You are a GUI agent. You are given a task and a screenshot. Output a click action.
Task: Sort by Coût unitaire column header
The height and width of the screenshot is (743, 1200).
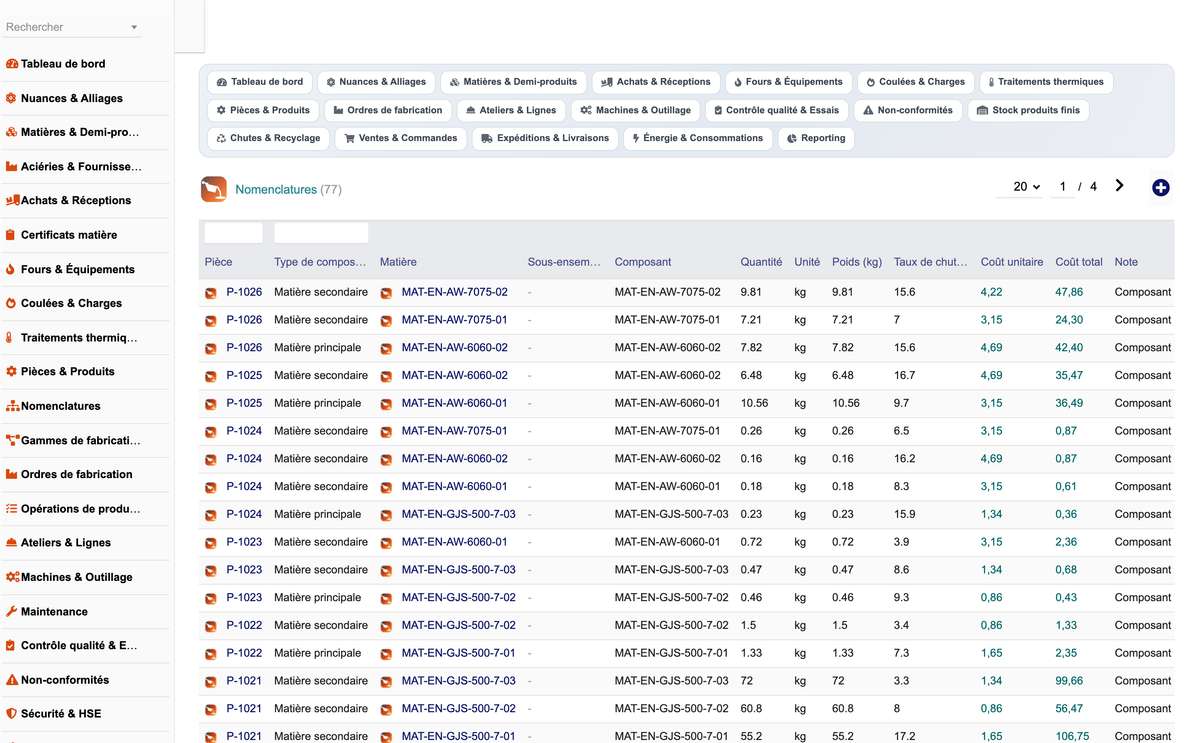[x=1012, y=262]
